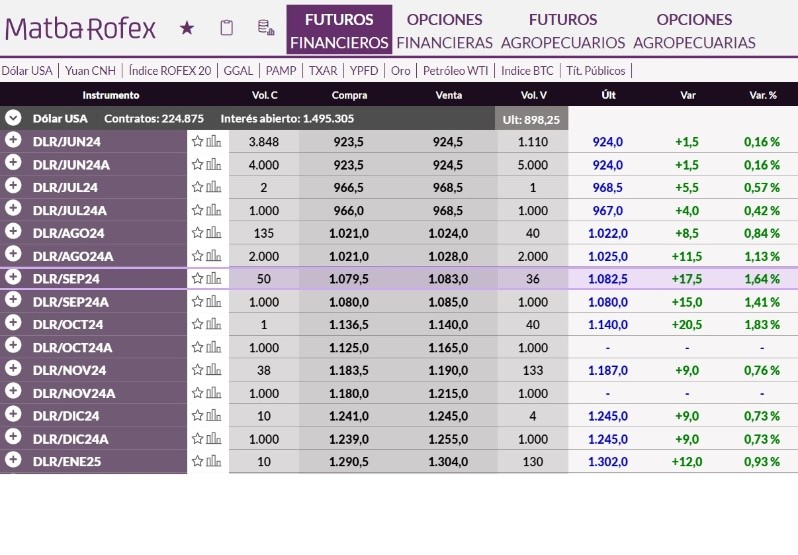Click the clipboard icon in the header
The height and width of the screenshot is (555, 798).
coord(226,28)
